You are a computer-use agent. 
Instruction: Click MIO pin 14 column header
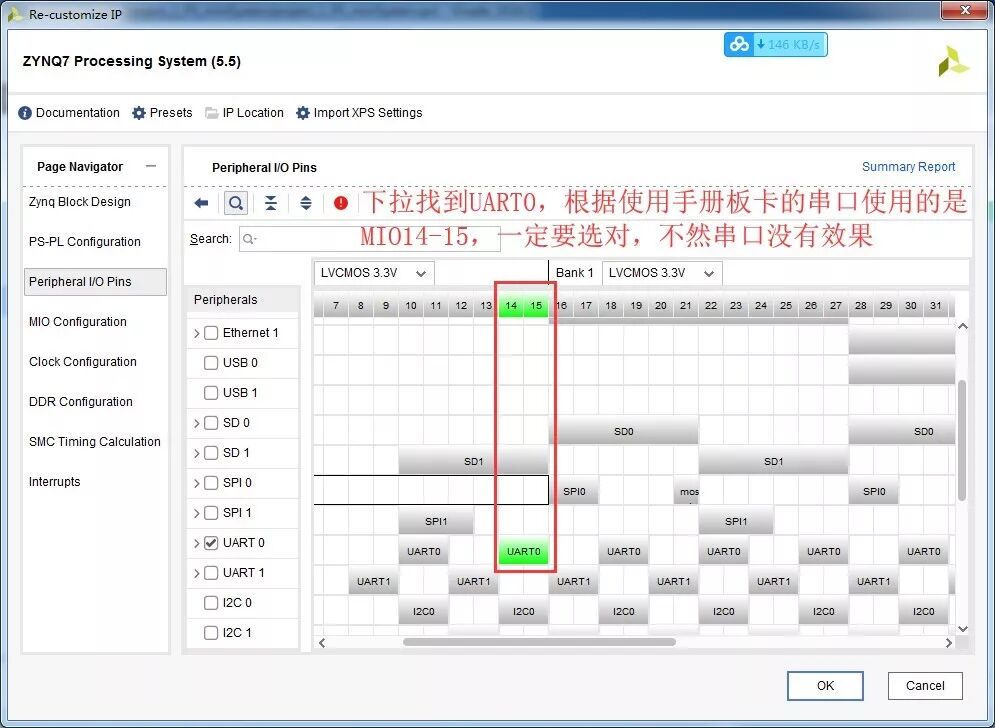(x=511, y=306)
